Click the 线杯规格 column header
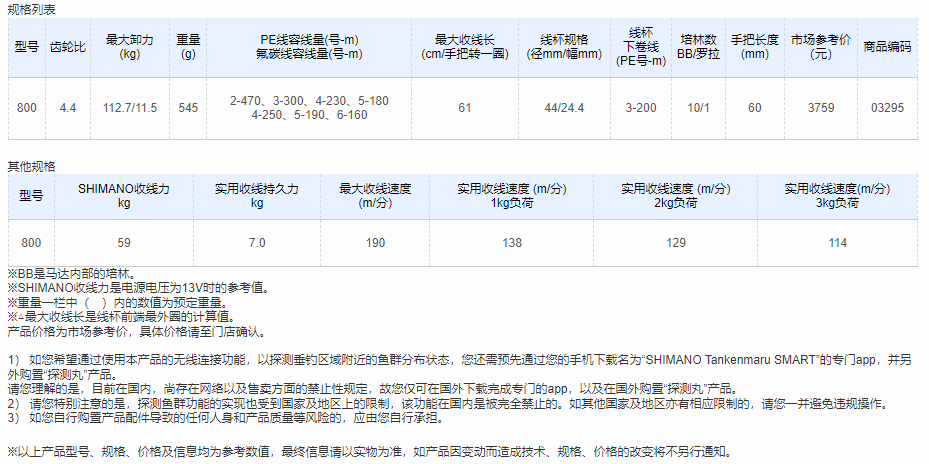The width and height of the screenshot is (929, 464). pos(564,47)
